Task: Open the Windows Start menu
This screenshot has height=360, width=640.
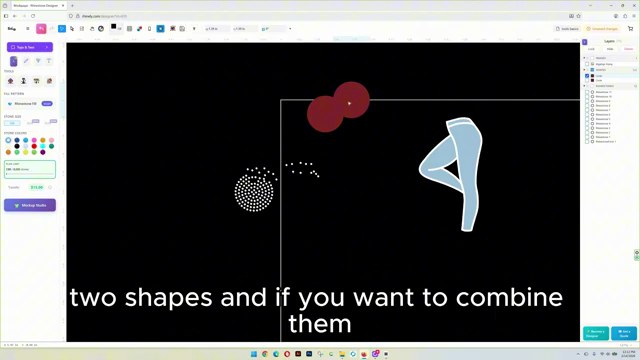Action: point(254,354)
